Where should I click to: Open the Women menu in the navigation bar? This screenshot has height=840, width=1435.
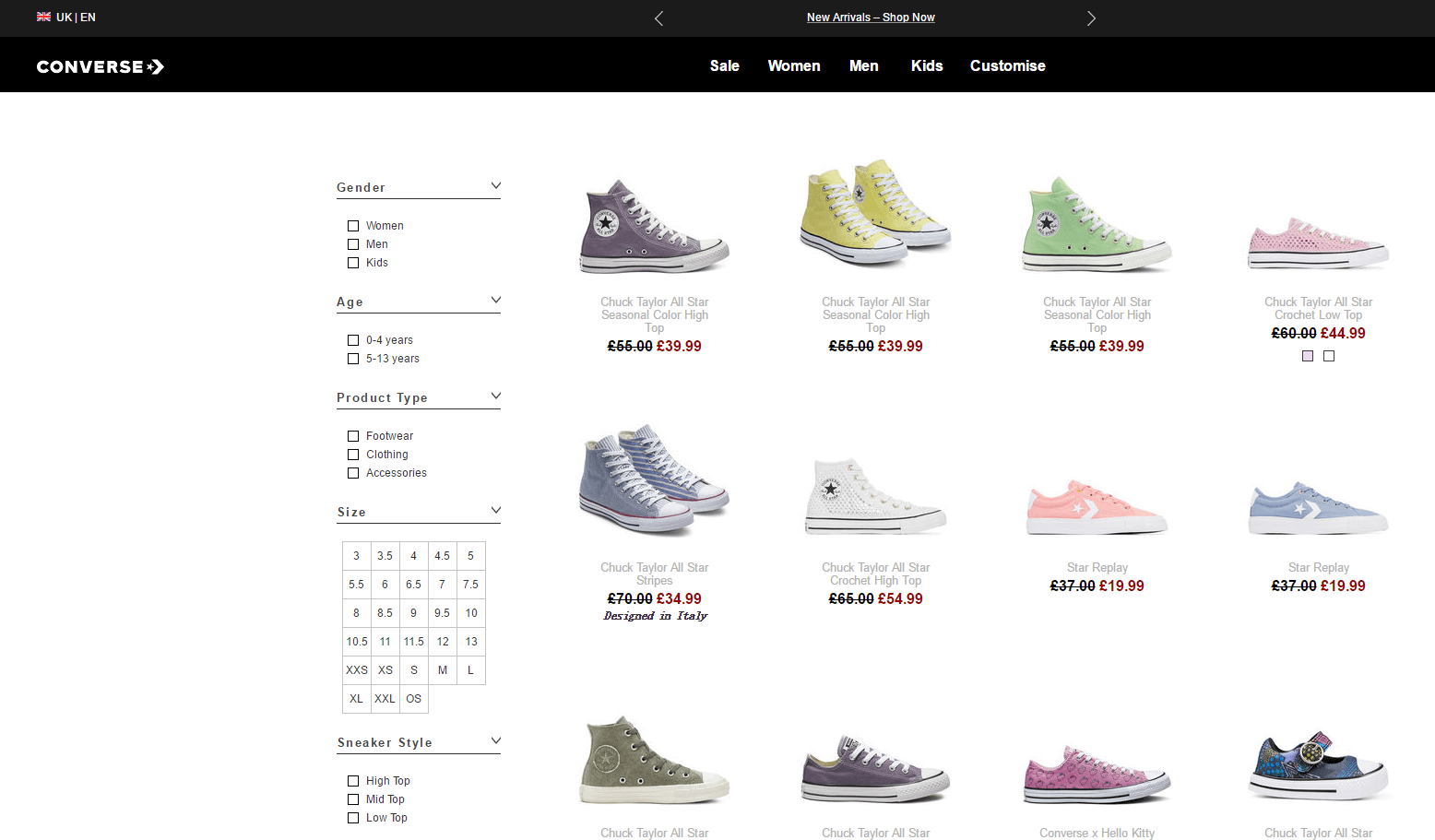(794, 65)
